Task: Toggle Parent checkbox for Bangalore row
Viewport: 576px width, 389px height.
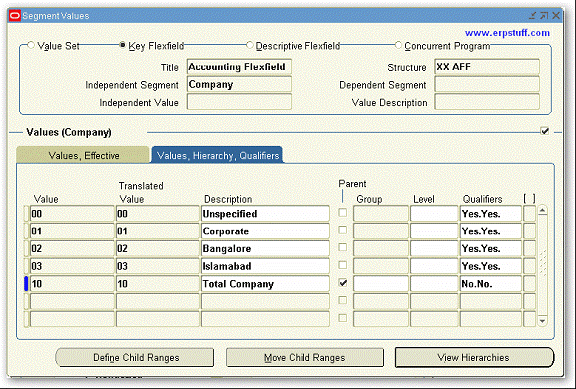Action: [x=342, y=248]
